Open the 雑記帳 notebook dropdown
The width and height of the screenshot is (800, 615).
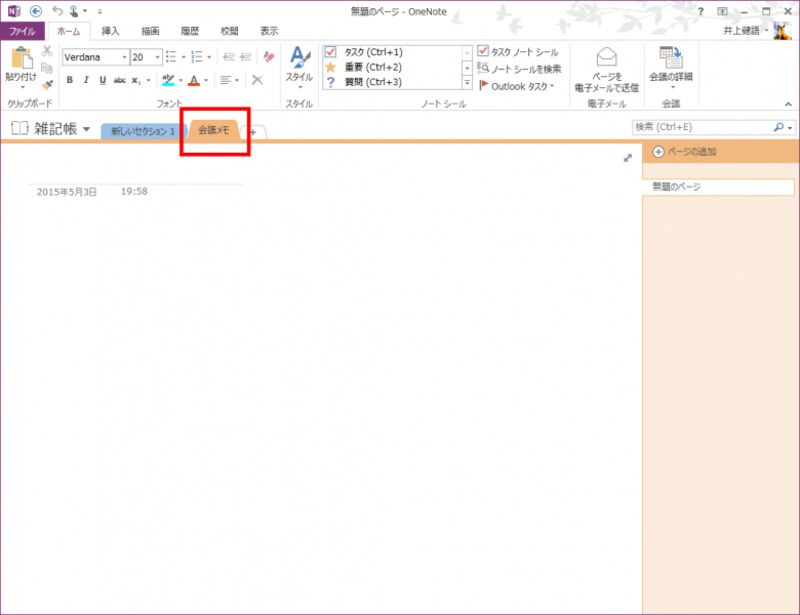tap(87, 129)
